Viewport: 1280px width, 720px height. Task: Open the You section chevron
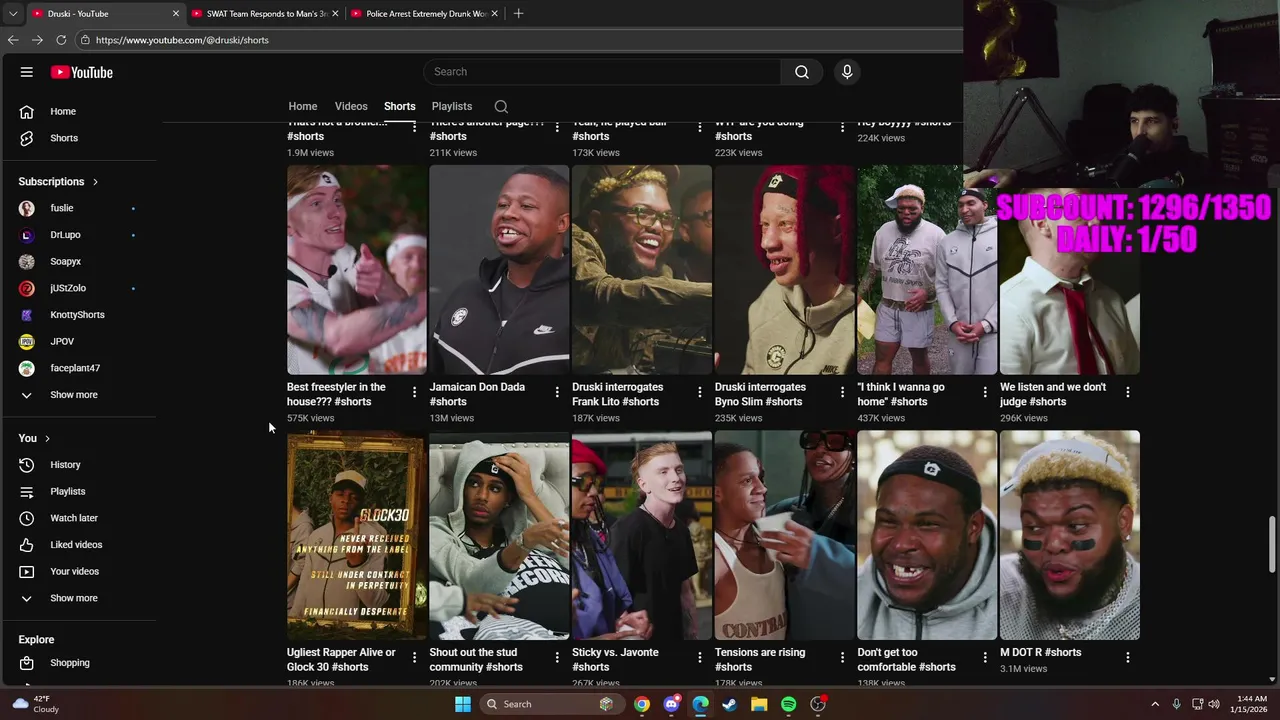coord(47,439)
